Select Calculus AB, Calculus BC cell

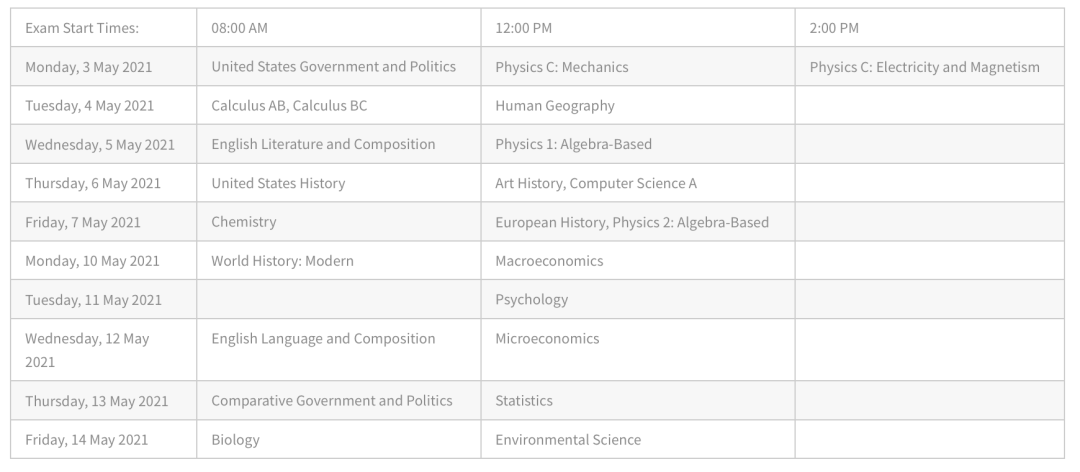(x=339, y=105)
